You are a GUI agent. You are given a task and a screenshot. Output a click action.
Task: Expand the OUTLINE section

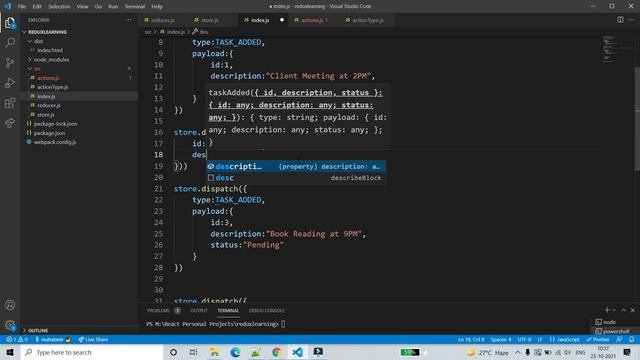38,330
